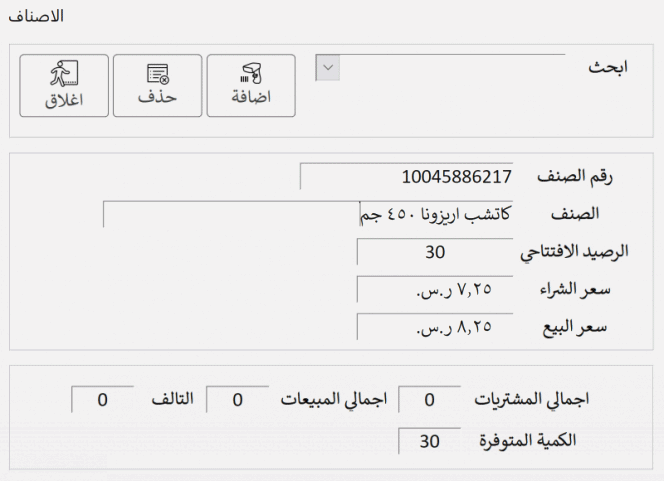Screen dimensions: 664x481
Task: Select the الكمية المتوفرة available quantity box
Action: point(429,439)
